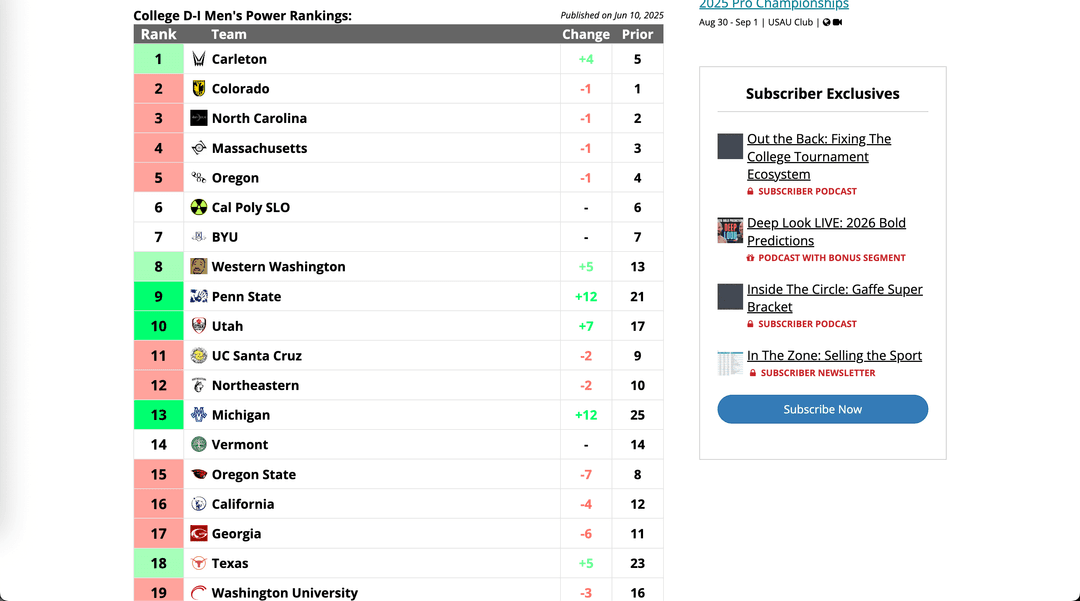This screenshot has height=601, width=1080.
Task: Click the Michigan logo icon
Action: [200, 414]
